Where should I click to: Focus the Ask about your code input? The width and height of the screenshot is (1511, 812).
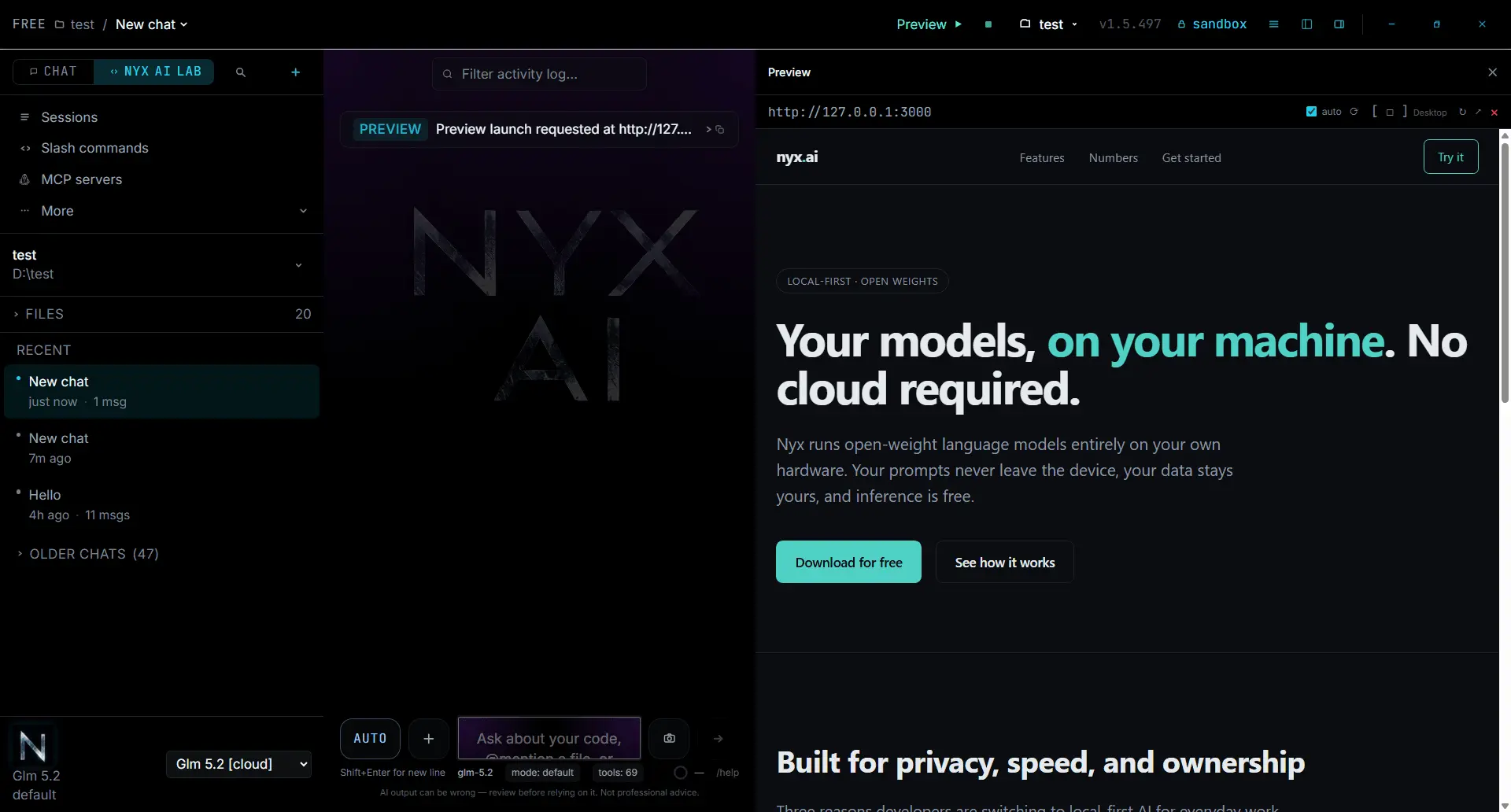[x=549, y=739]
